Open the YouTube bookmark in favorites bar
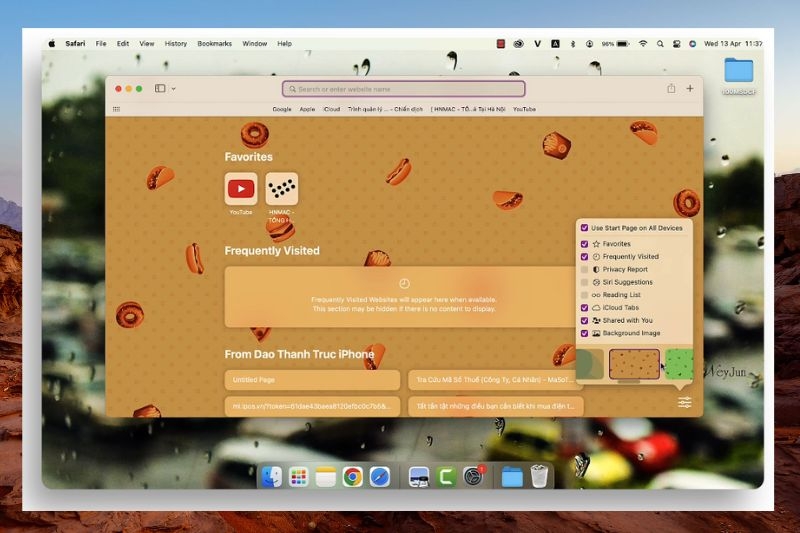The width and height of the screenshot is (800, 533). (x=524, y=109)
